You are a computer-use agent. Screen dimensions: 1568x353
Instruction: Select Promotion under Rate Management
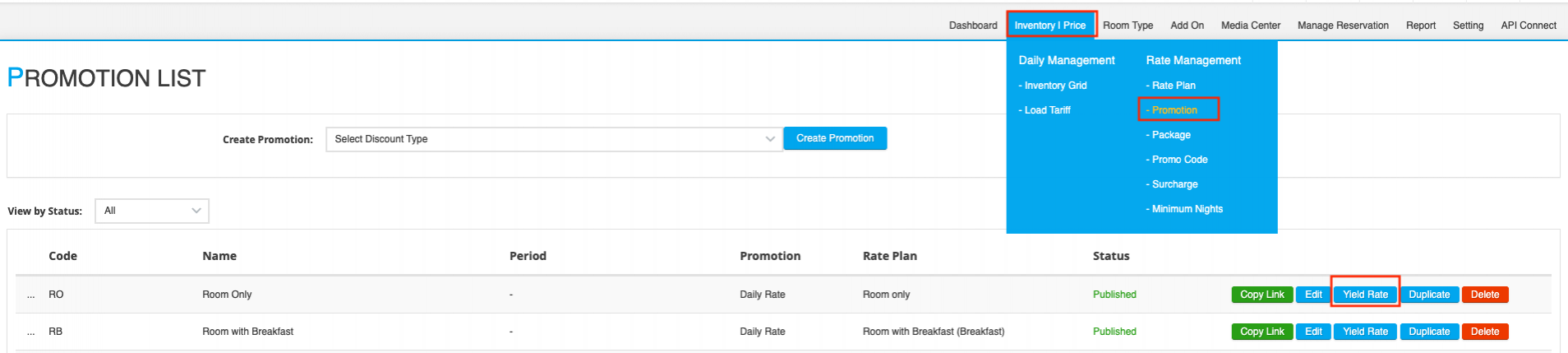coord(1174,110)
